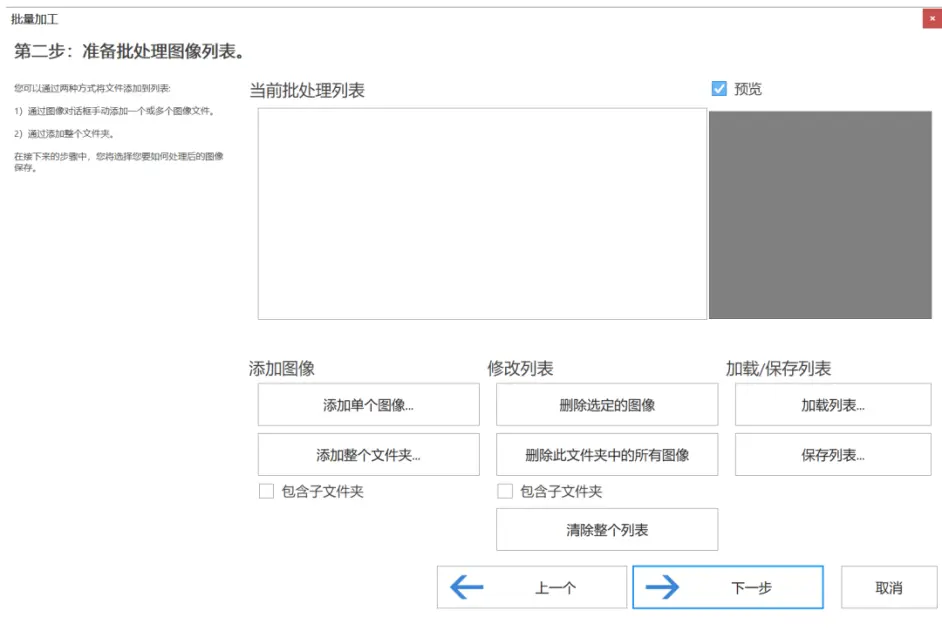Click the 当前批处理列表 heading
Screen dimensions: 942x638
pos(307,91)
